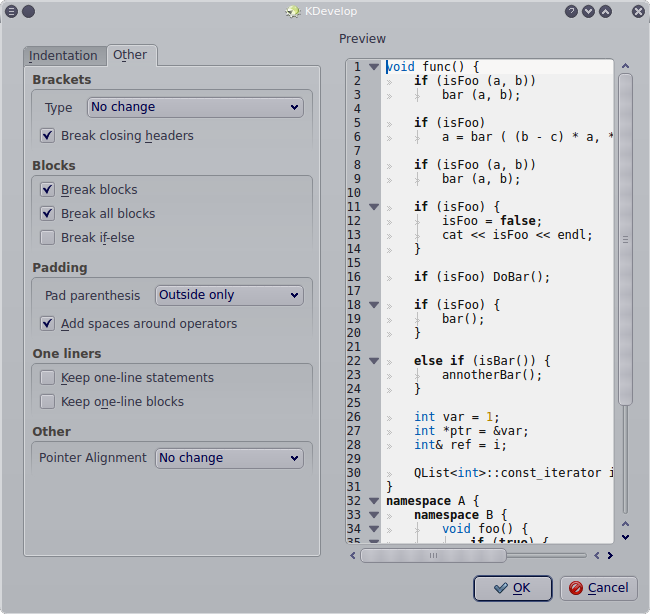The image size is (650, 614).
Task: Click line number 26 in preview gutter
Action: 354,417
